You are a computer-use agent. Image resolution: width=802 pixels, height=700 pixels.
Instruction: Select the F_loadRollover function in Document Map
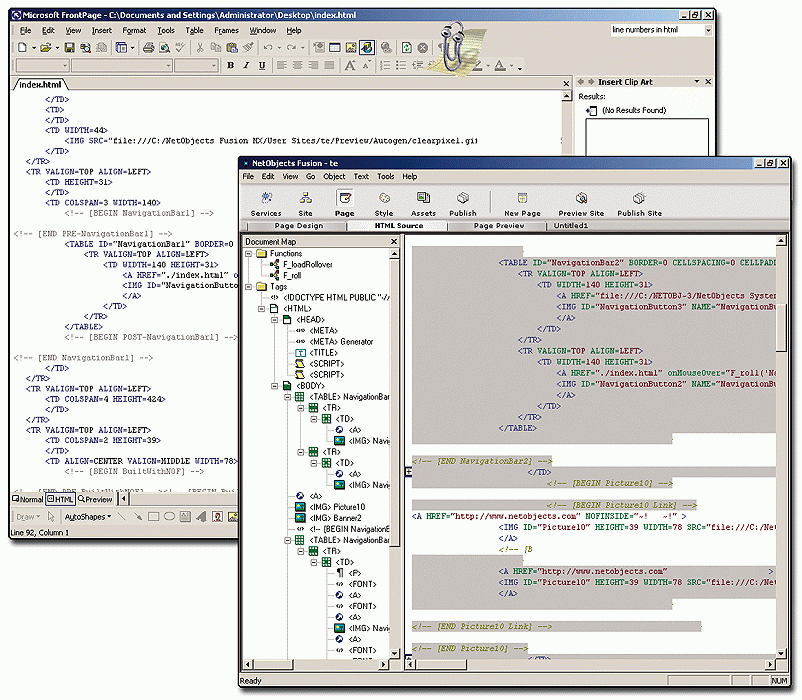(307, 264)
